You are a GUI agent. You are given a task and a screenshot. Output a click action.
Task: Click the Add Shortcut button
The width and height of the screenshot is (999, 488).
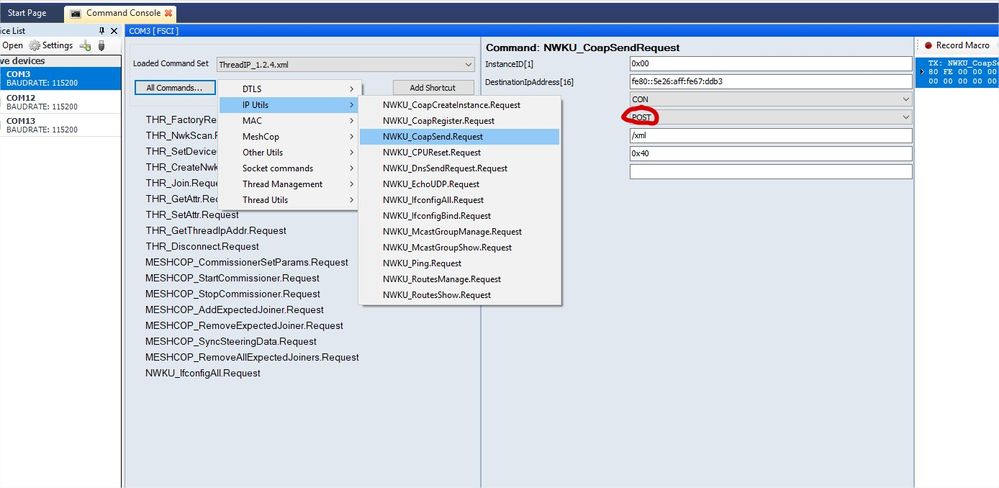coord(433,88)
